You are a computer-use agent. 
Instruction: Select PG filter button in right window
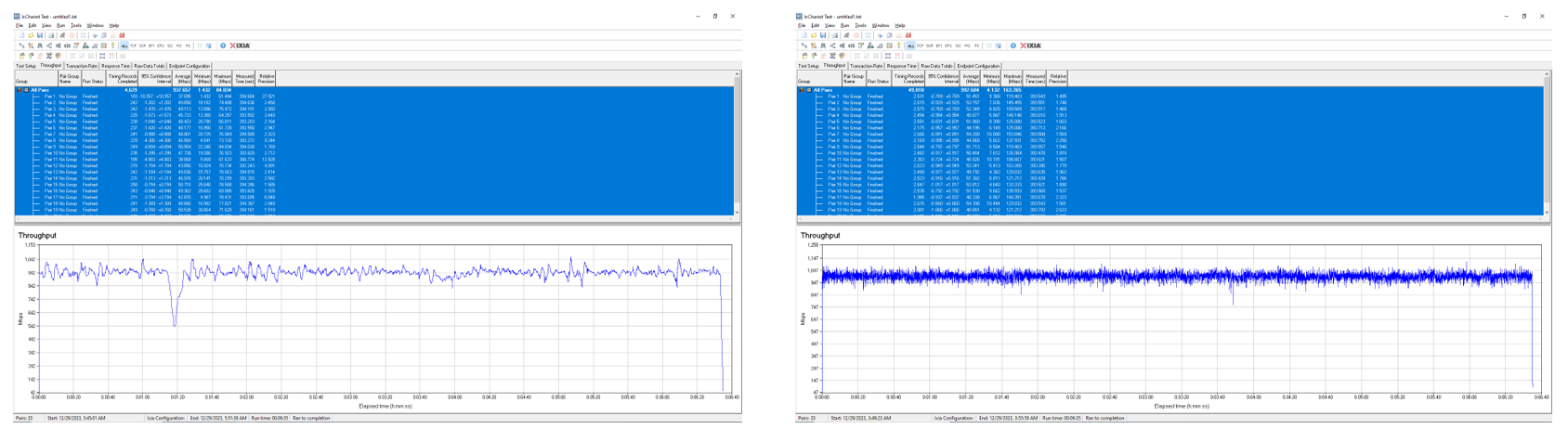(x=967, y=45)
